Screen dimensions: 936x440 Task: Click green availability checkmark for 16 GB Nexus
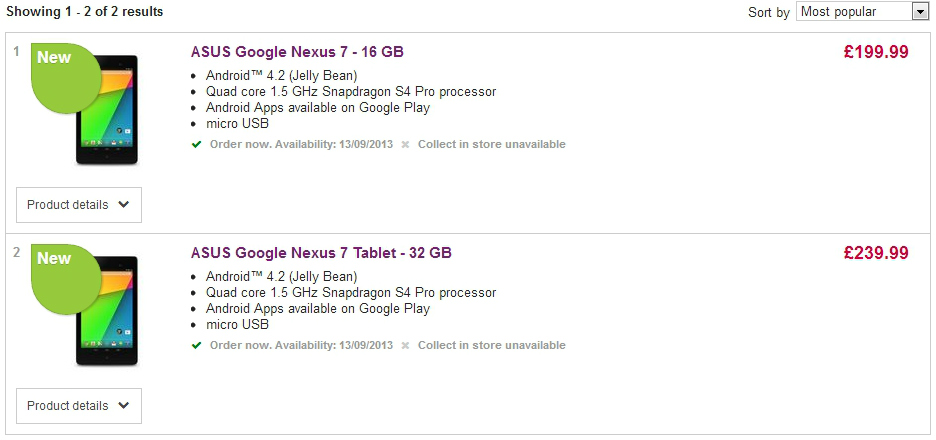[196, 144]
